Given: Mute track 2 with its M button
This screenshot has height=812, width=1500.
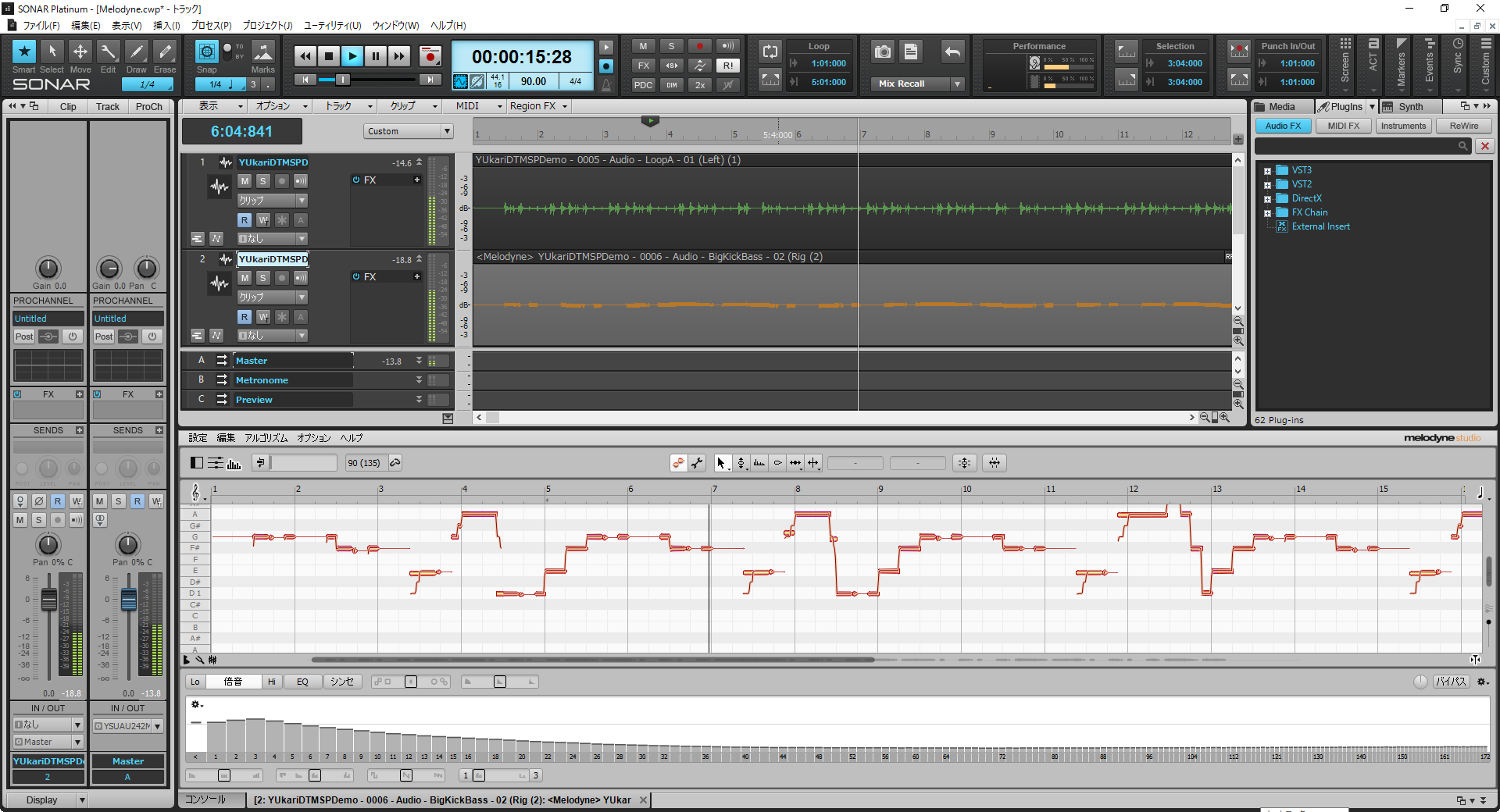Looking at the screenshot, I should 245,278.
